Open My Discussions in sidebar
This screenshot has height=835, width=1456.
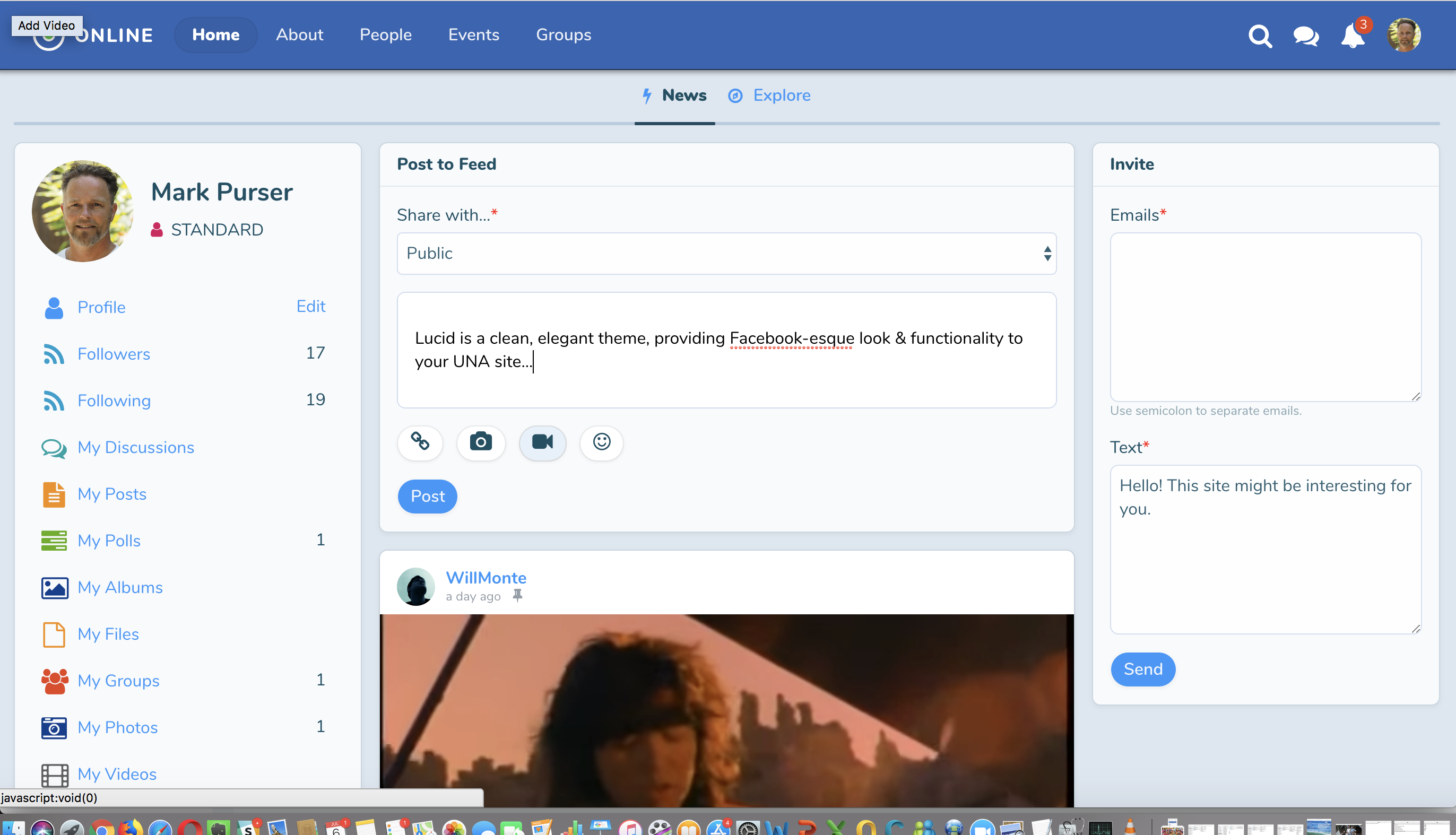pyautogui.click(x=135, y=447)
